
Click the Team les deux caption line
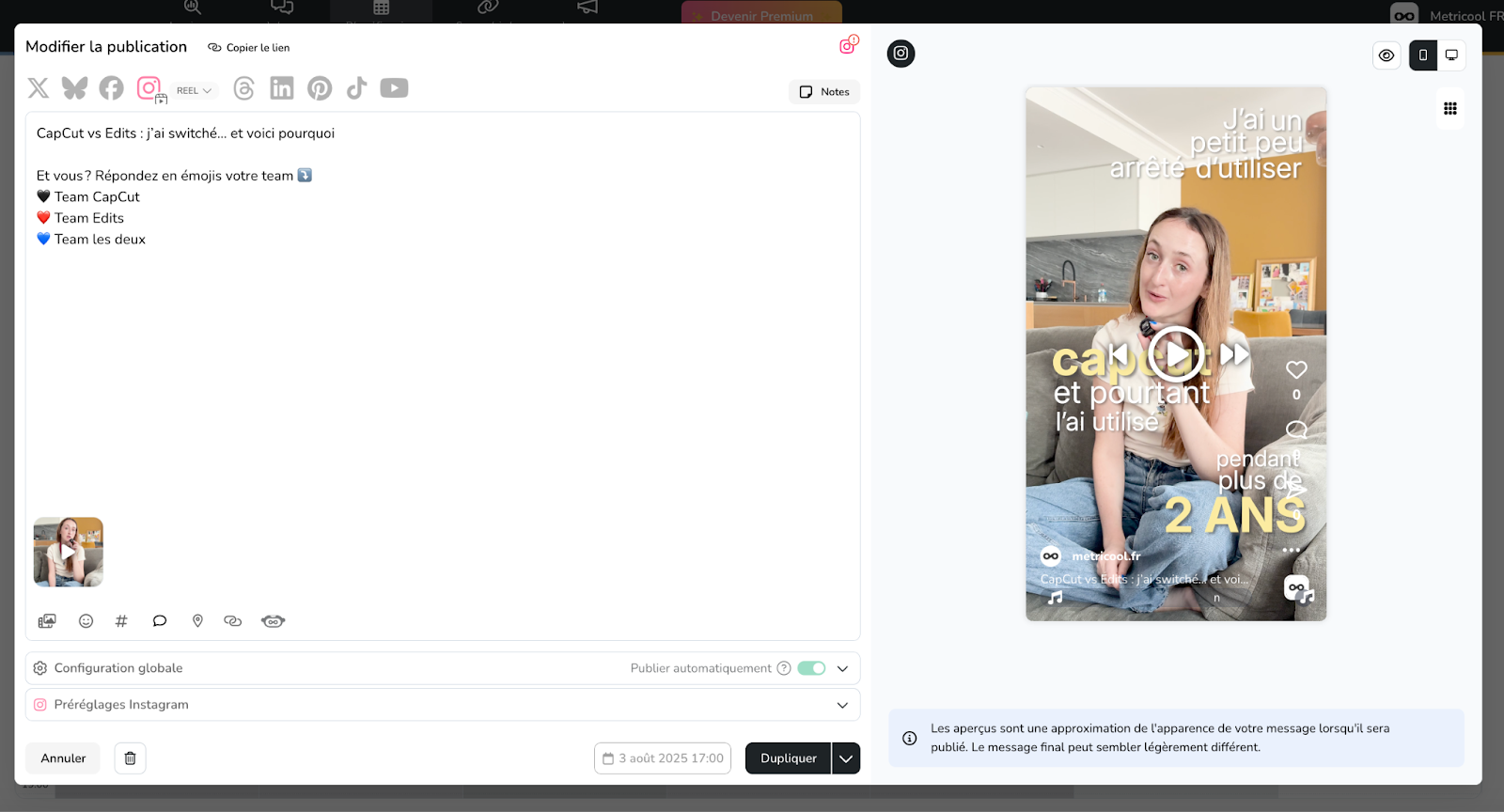[x=91, y=240]
